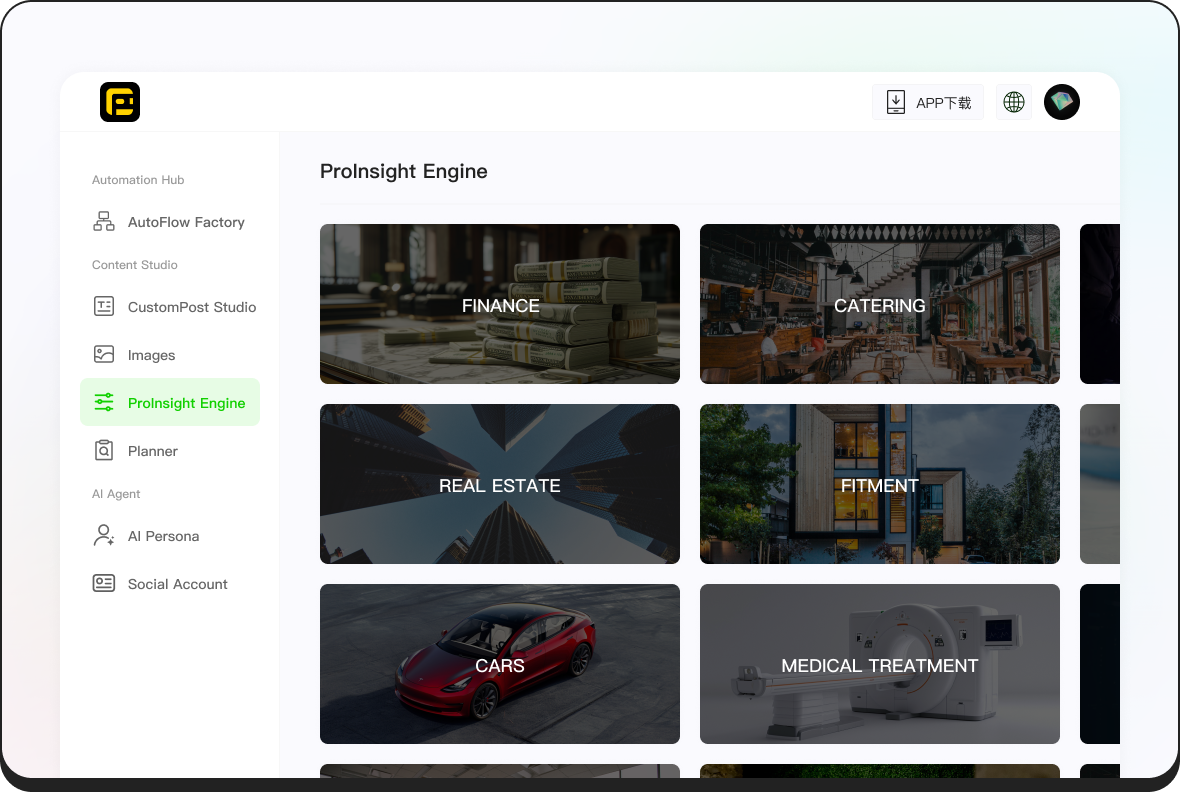Click the yellow app logo icon

[x=120, y=102]
